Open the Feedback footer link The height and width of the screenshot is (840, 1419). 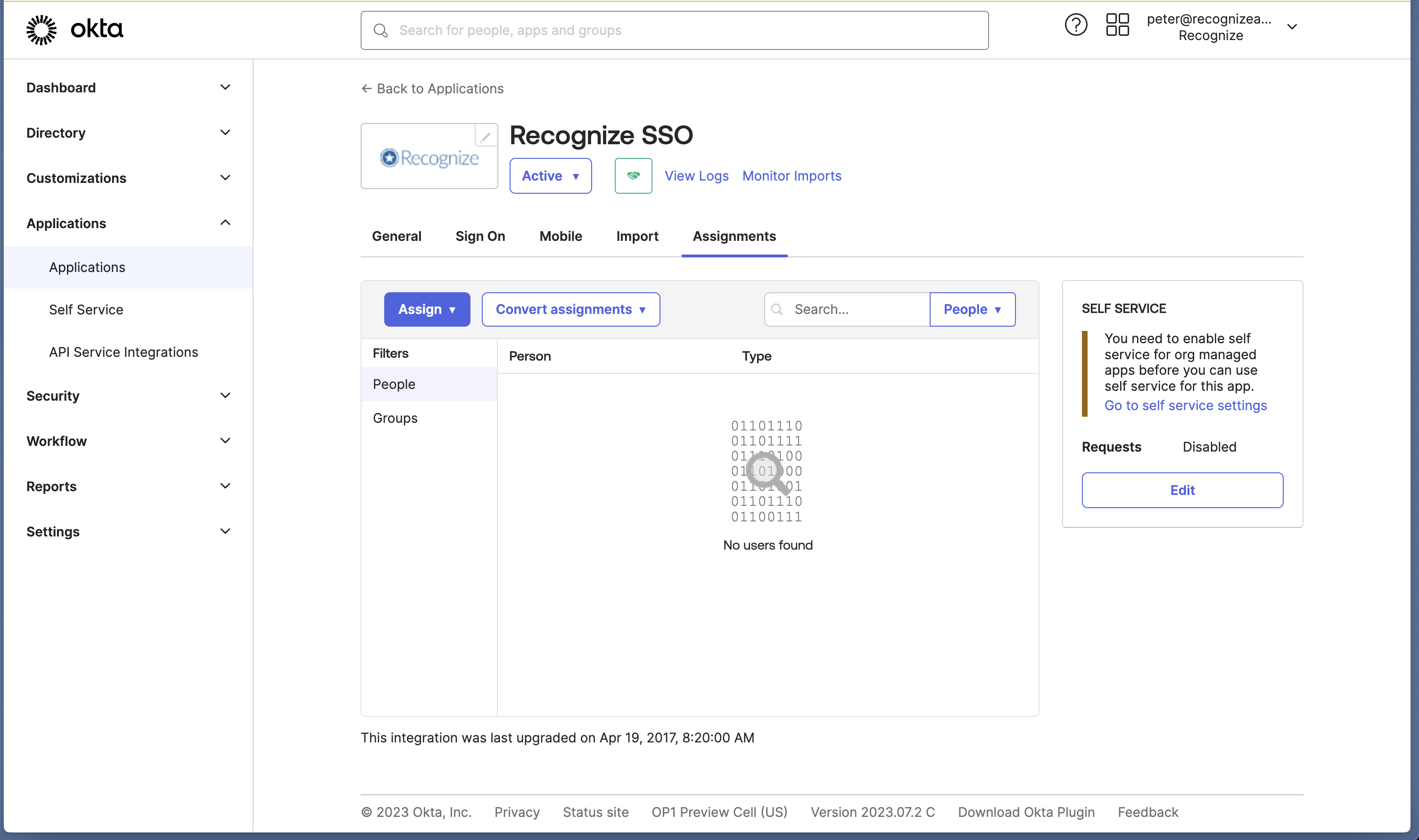[1147, 812]
